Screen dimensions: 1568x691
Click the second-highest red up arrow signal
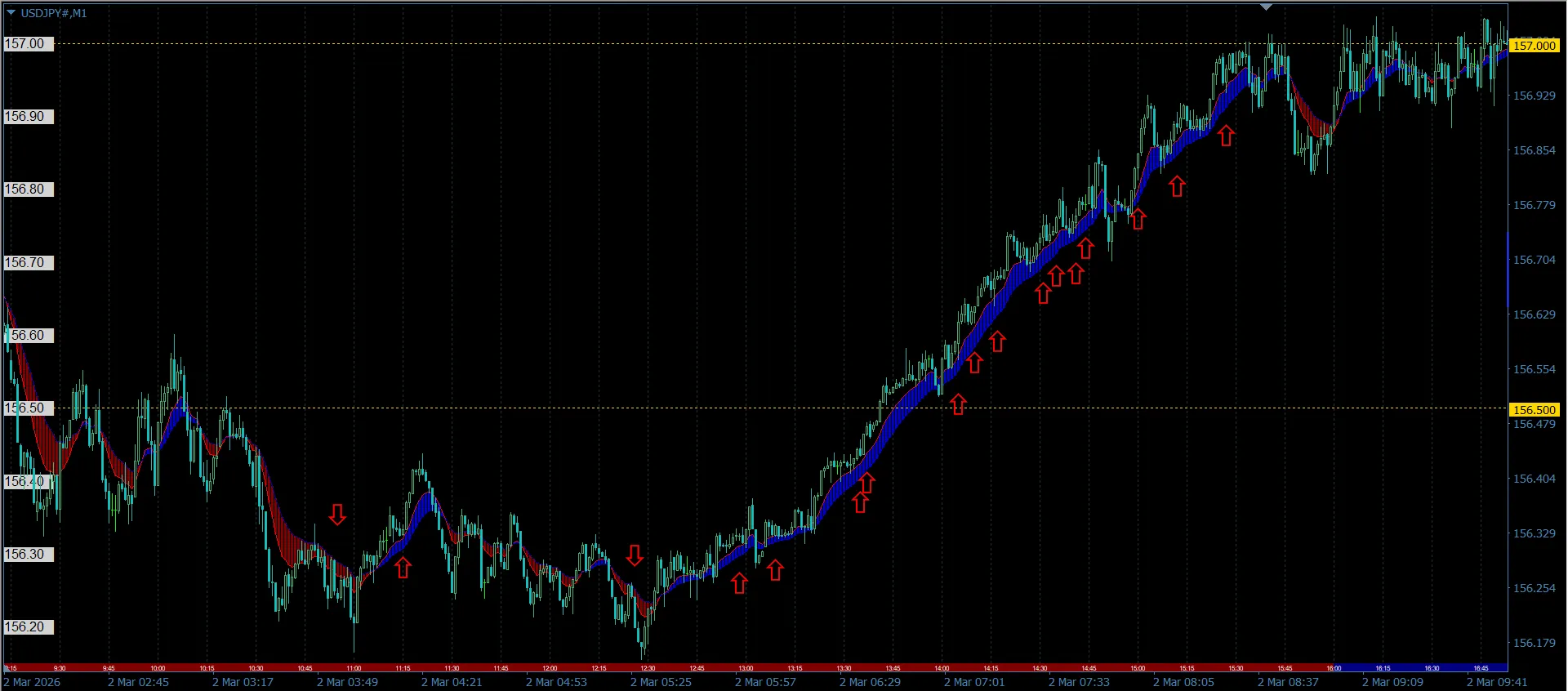(1177, 186)
